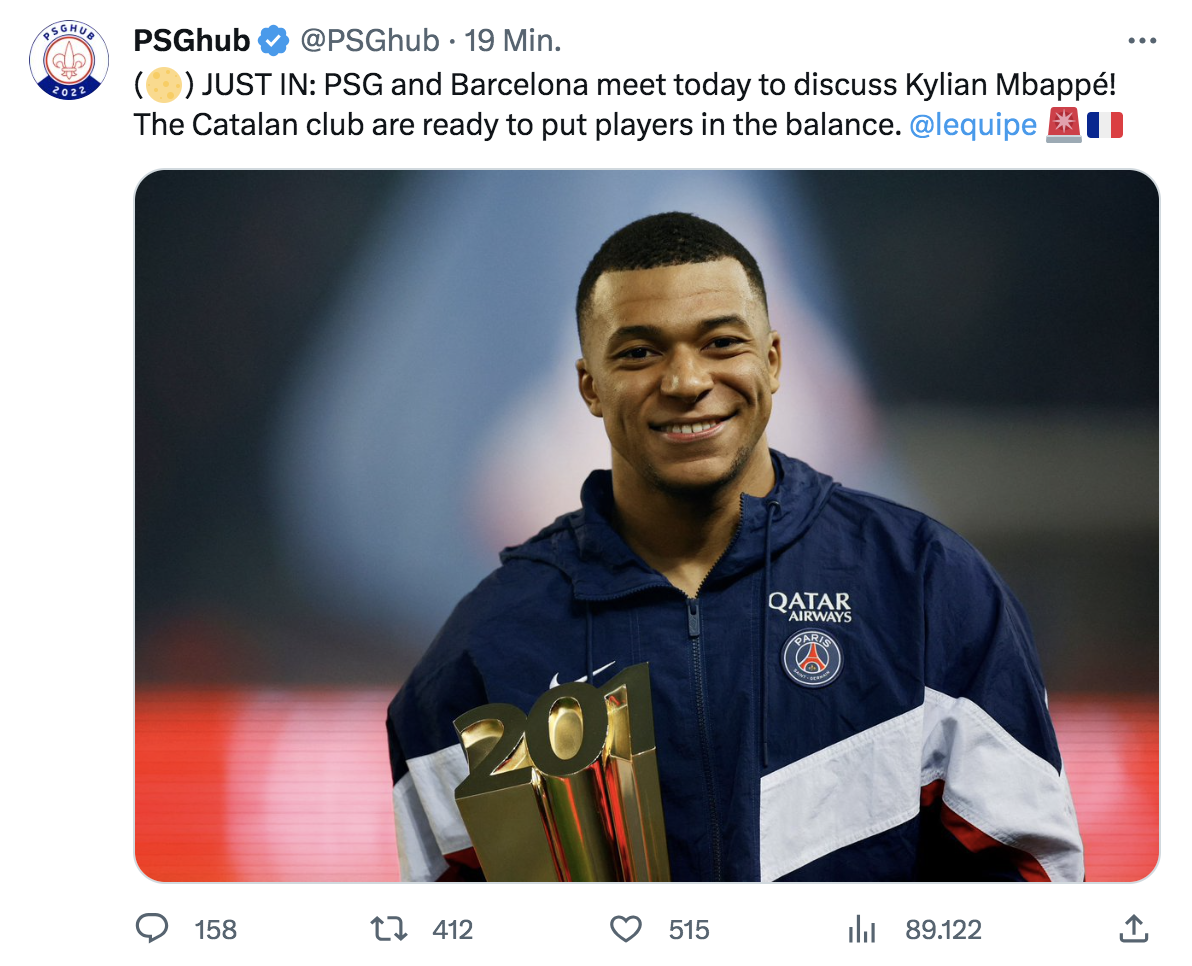The image size is (1192, 966).
Task: Like the tweet with the heart icon
Action: click(626, 929)
